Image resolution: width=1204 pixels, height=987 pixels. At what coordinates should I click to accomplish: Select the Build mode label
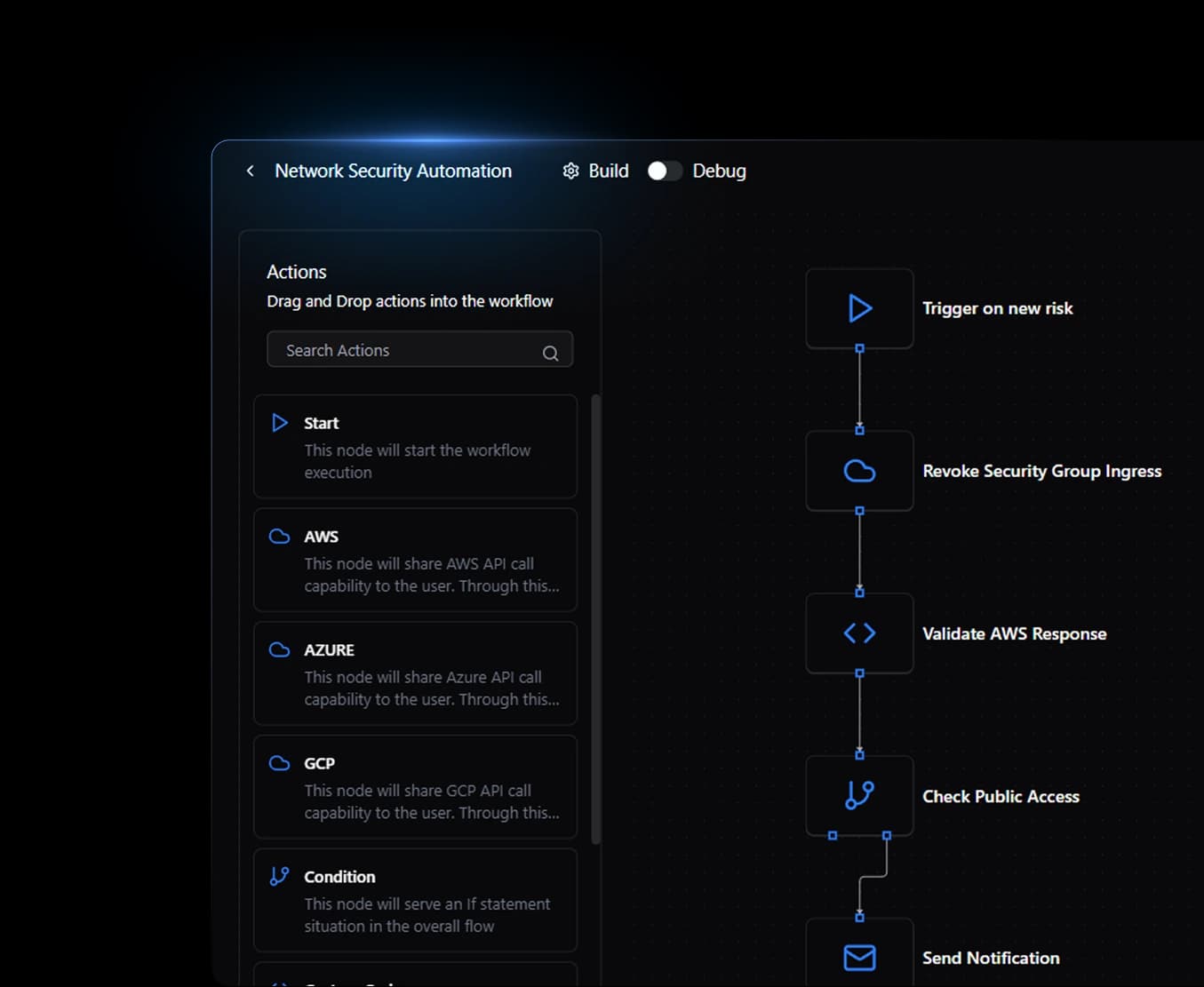[x=609, y=171]
